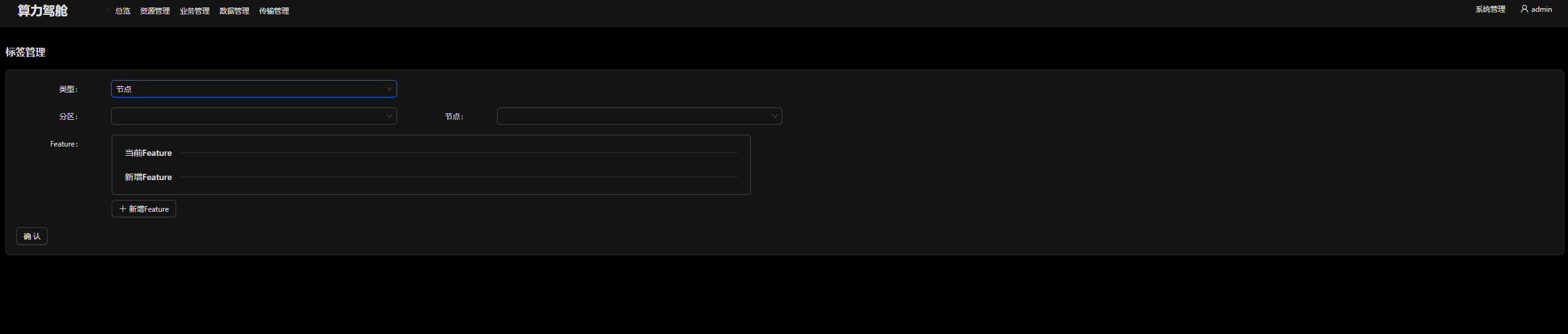The height and width of the screenshot is (334, 1568).
Task: Click the chevron arrow of 类型 selector
Action: click(389, 89)
